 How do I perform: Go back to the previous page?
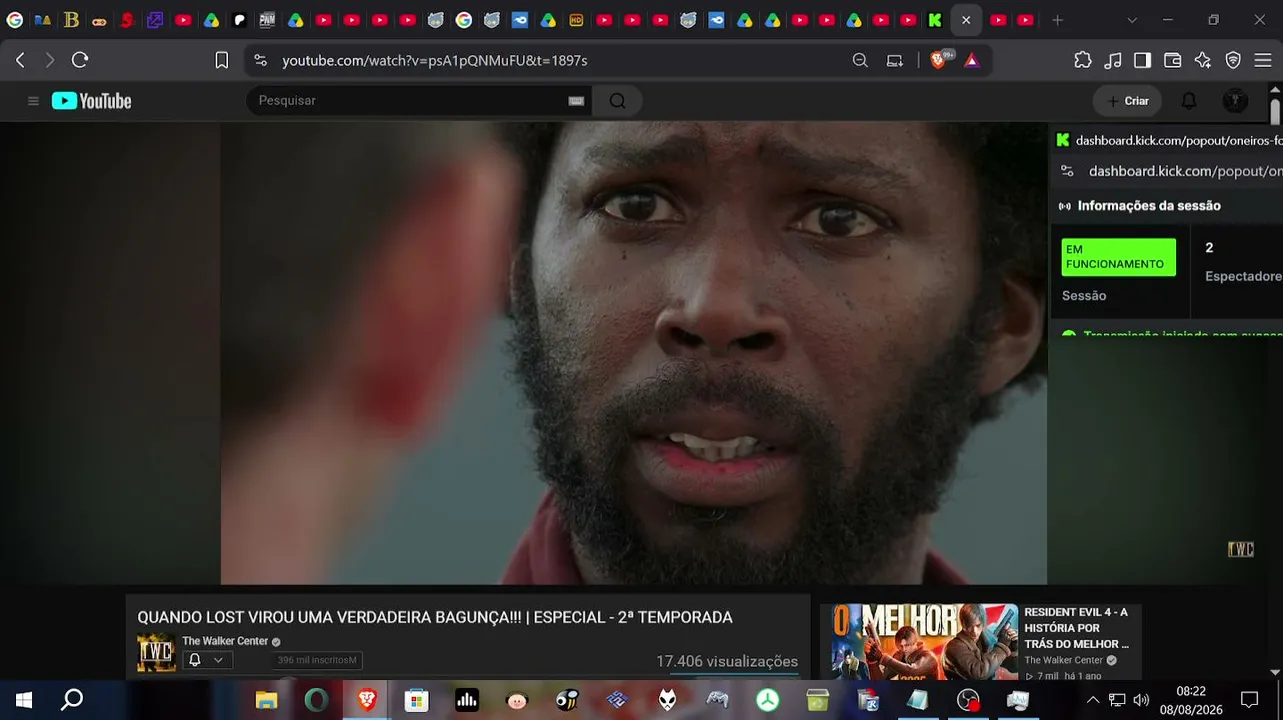point(20,60)
